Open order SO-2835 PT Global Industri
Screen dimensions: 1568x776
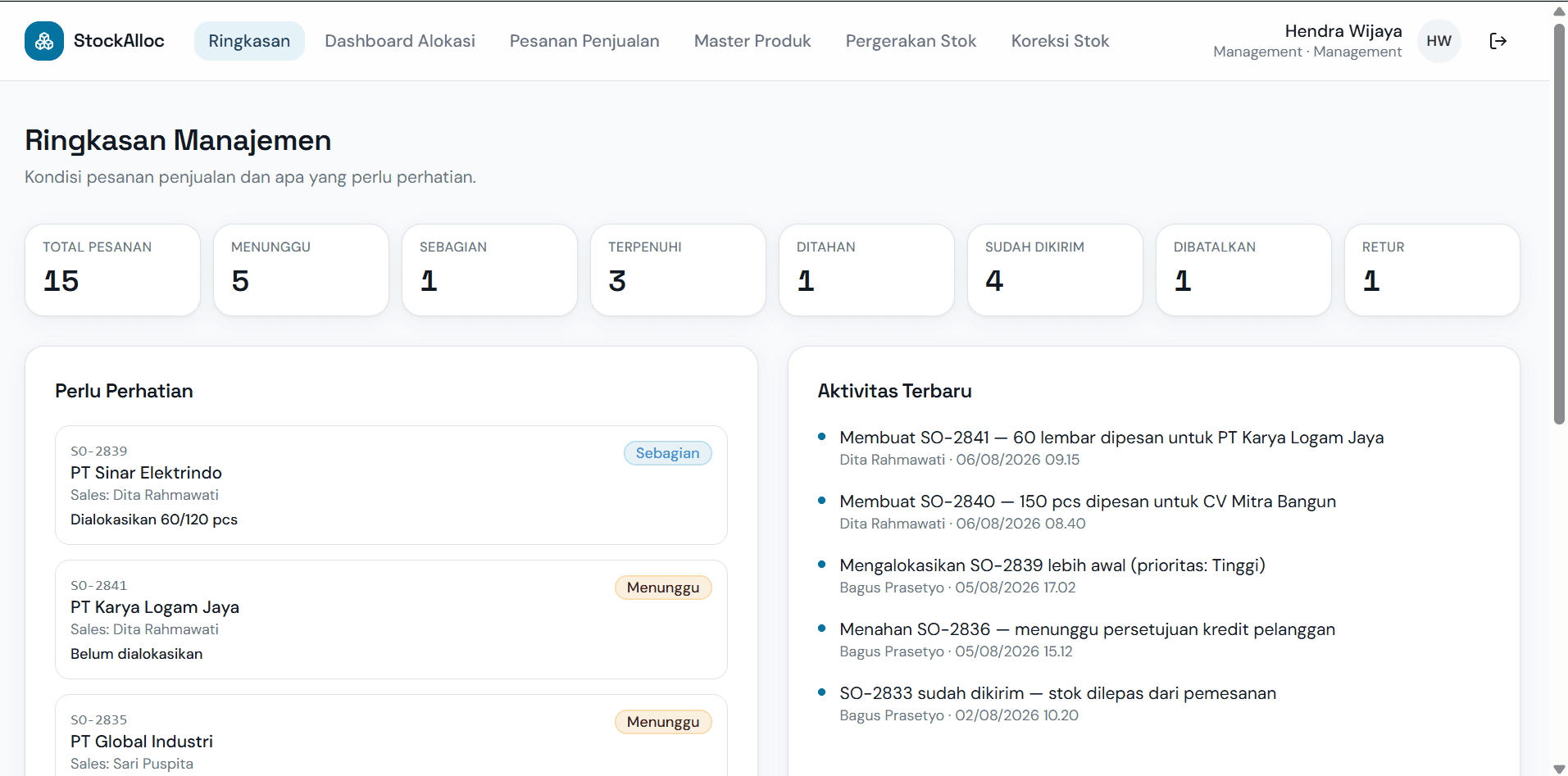[391, 735]
